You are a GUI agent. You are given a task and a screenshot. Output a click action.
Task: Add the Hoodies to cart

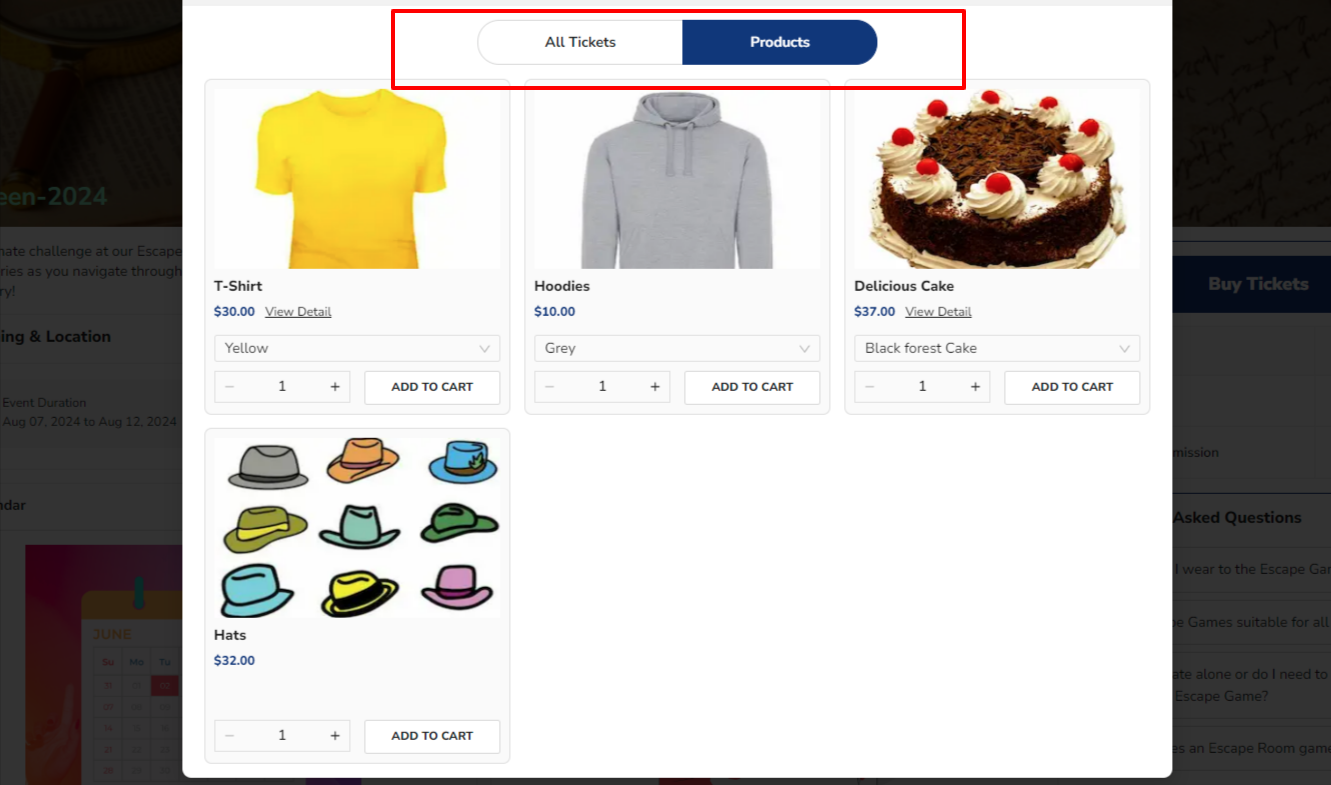pos(752,387)
